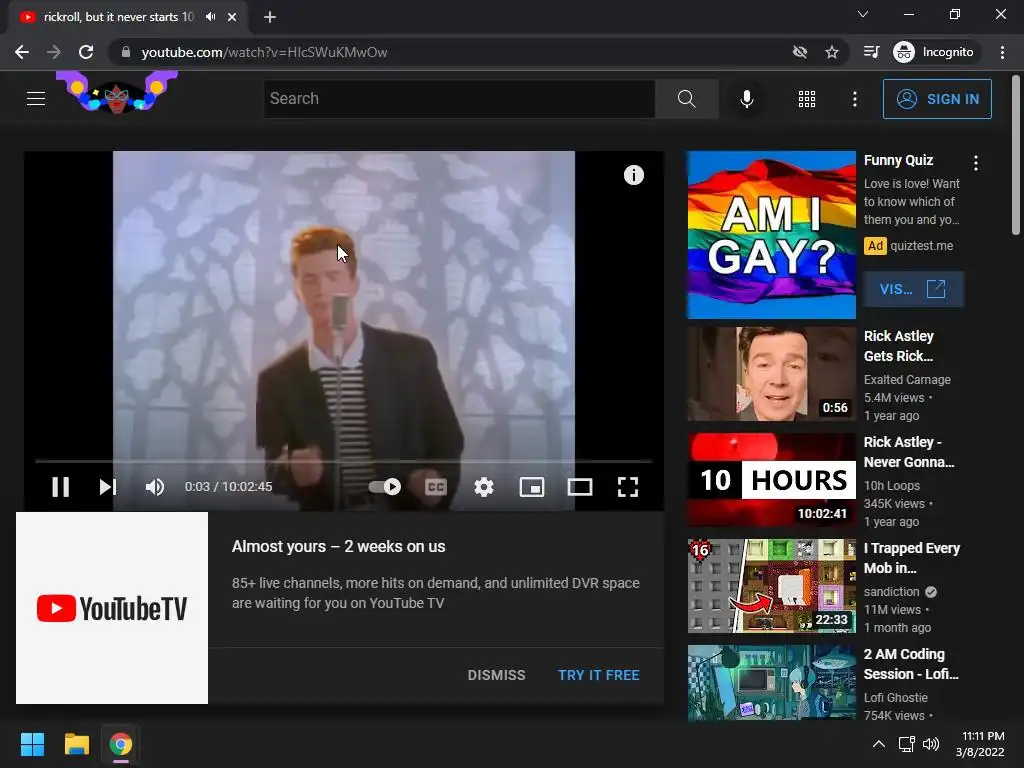Pause the video with the pause button
This screenshot has height=768, width=1024.
click(61, 487)
